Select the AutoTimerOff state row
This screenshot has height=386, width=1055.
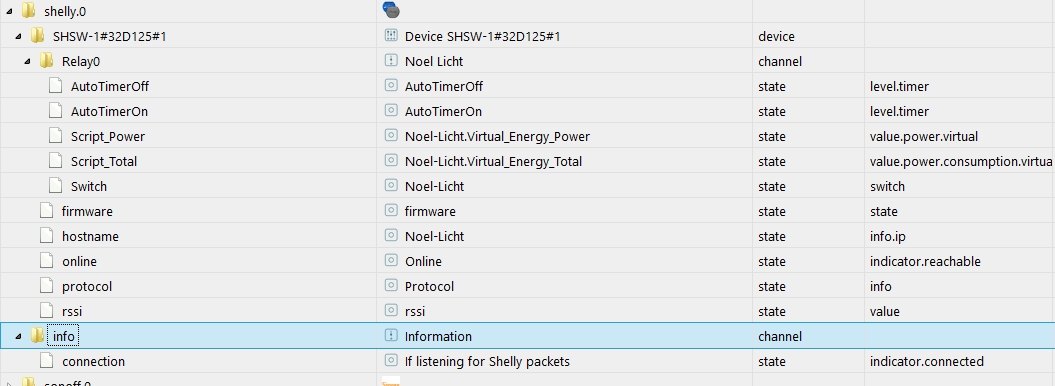[528, 86]
